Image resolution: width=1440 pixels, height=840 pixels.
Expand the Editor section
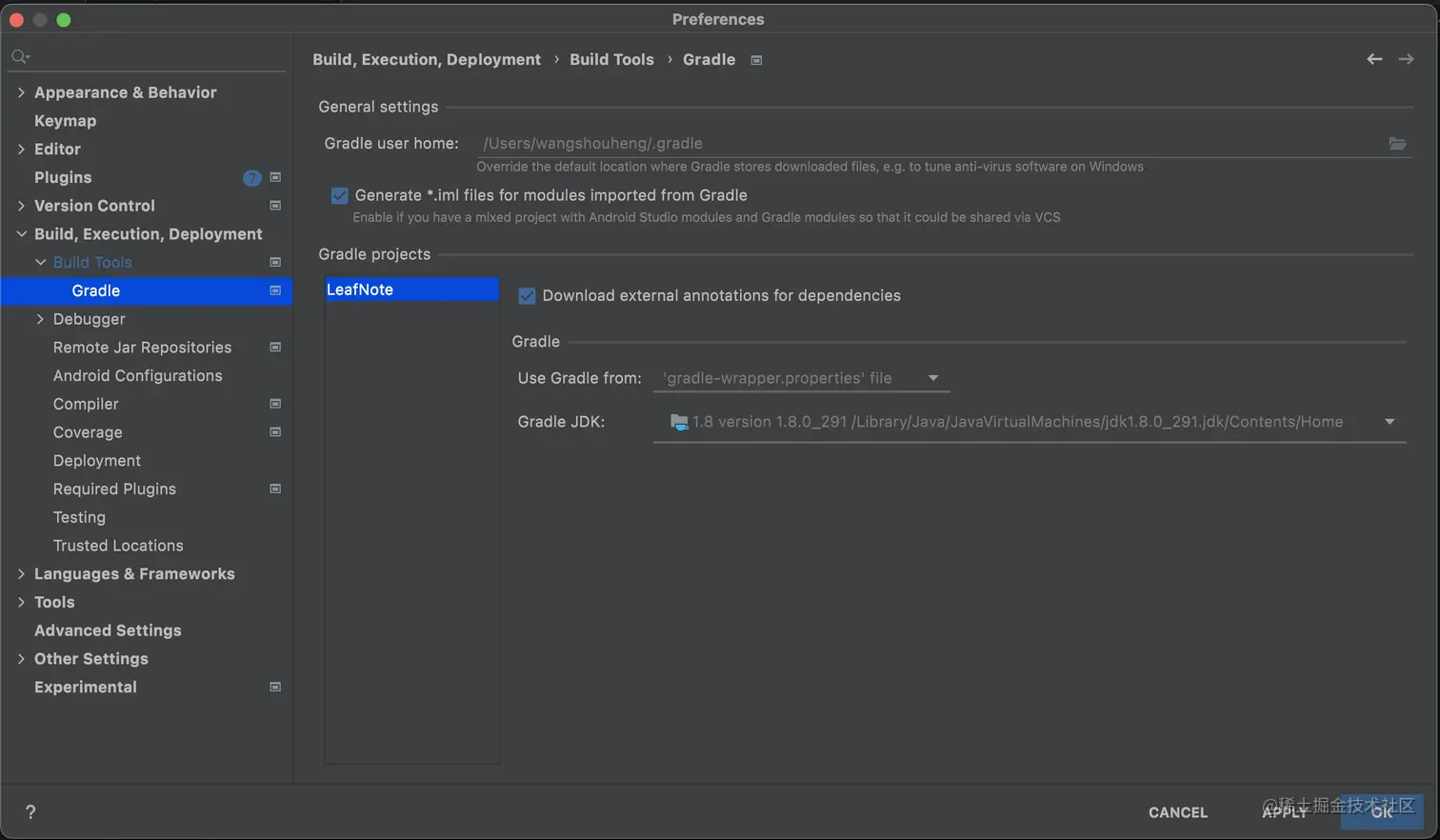(x=21, y=149)
